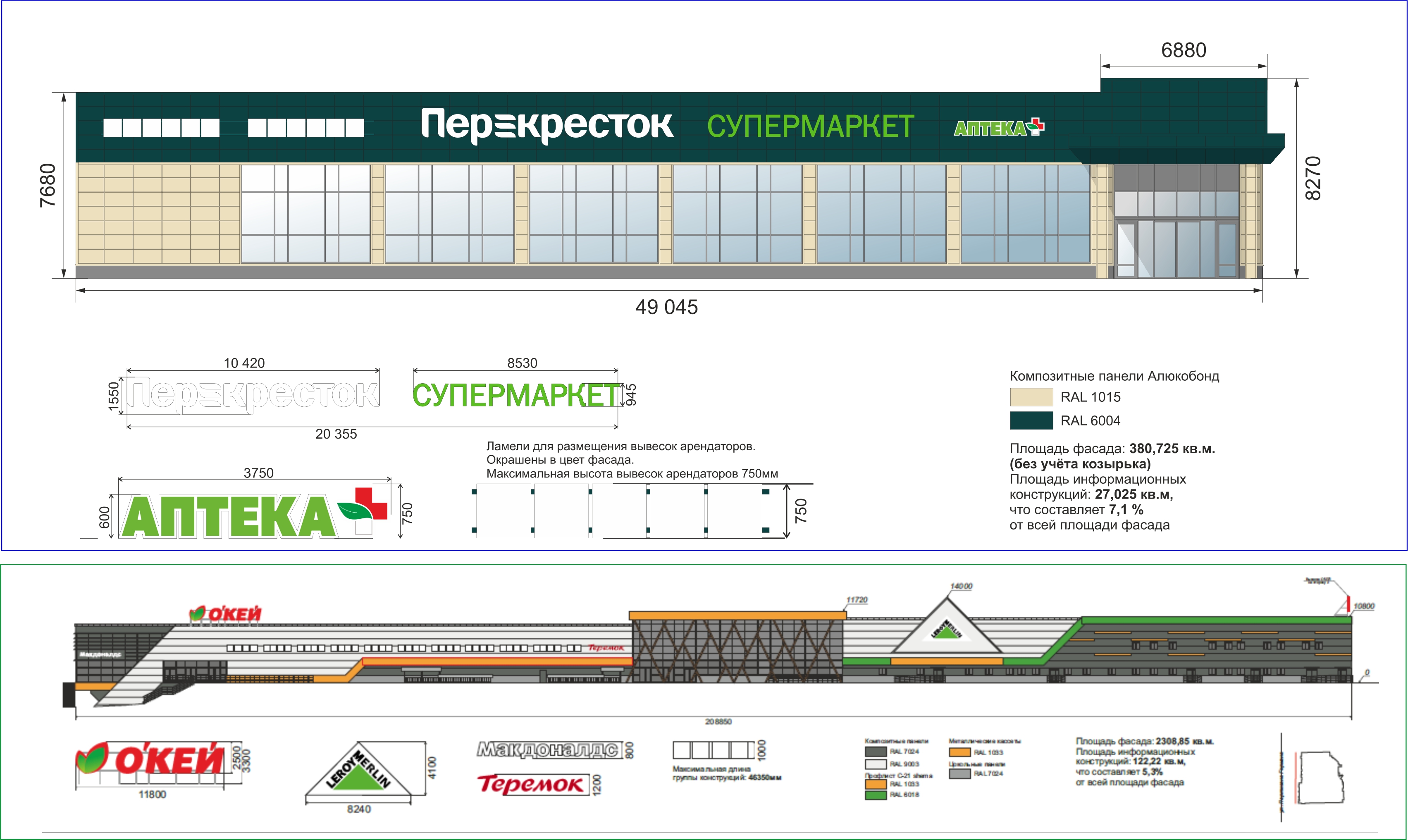Click the 8270 height dimension on the right

[x=1313, y=178]
